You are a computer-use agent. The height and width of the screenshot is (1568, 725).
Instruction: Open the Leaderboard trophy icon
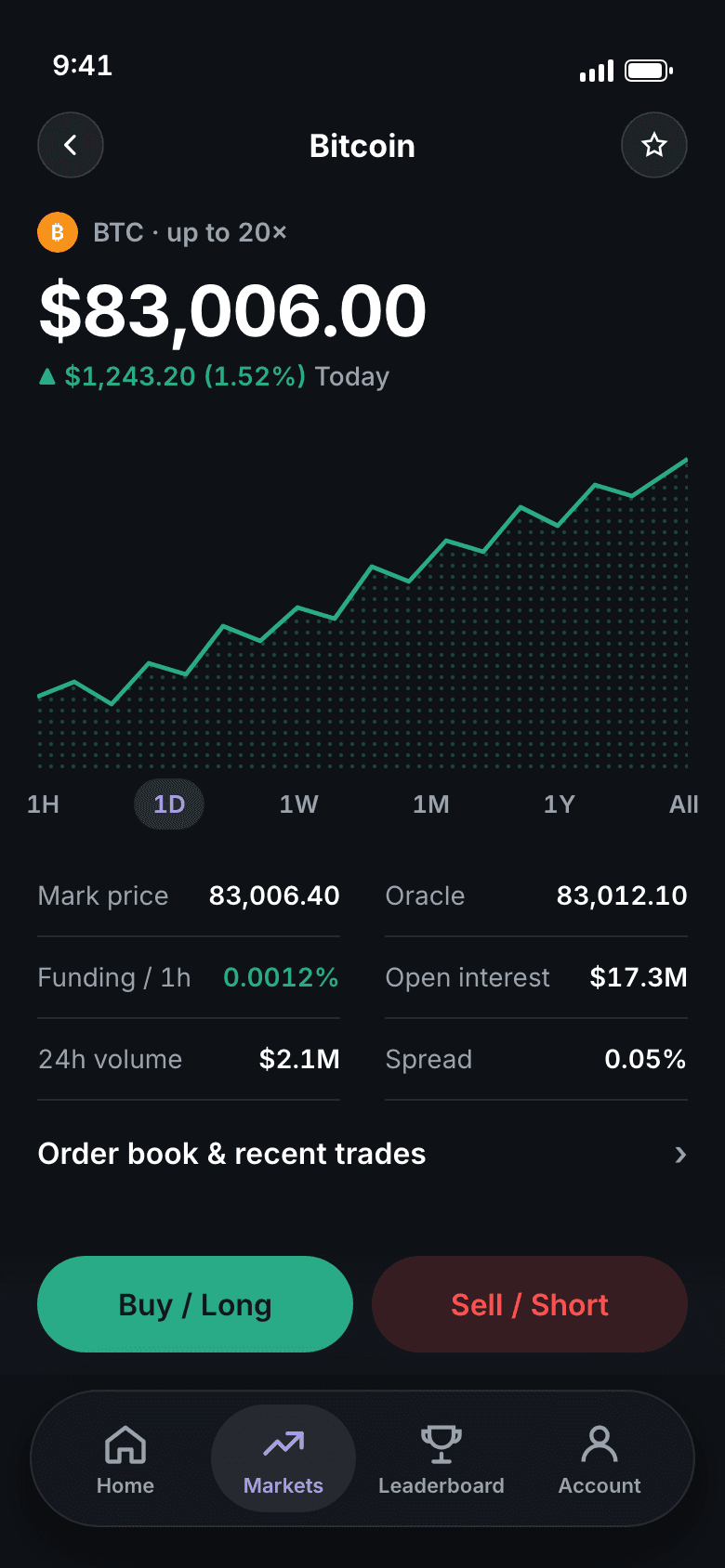point(442,1444)
